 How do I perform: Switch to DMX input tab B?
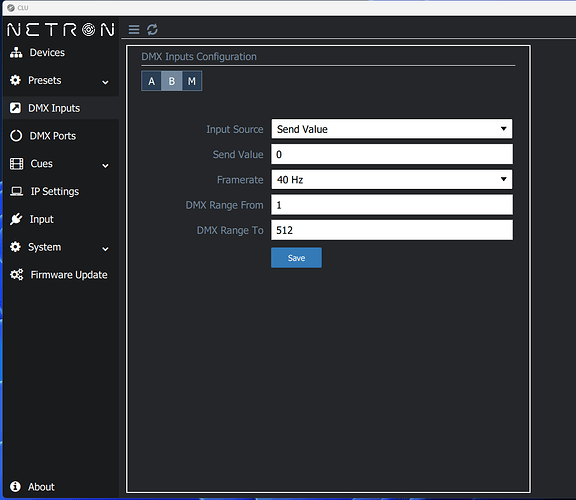click(172, 81)
